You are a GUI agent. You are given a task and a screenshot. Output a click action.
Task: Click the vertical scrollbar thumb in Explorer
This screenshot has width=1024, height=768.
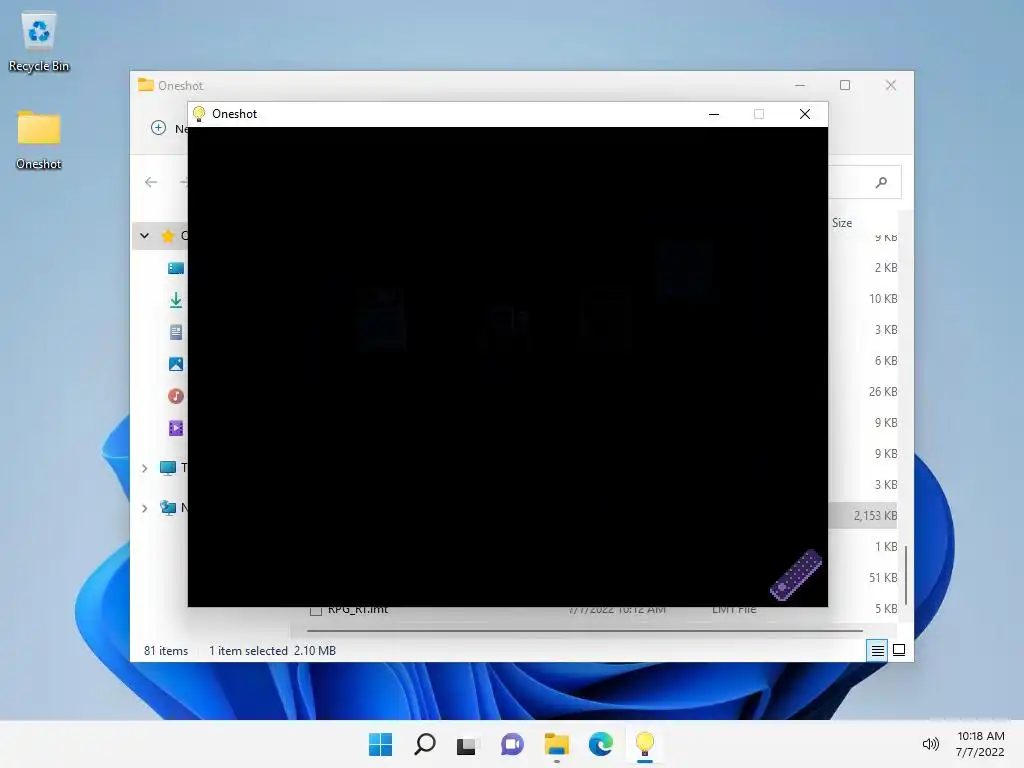(906, 575)
